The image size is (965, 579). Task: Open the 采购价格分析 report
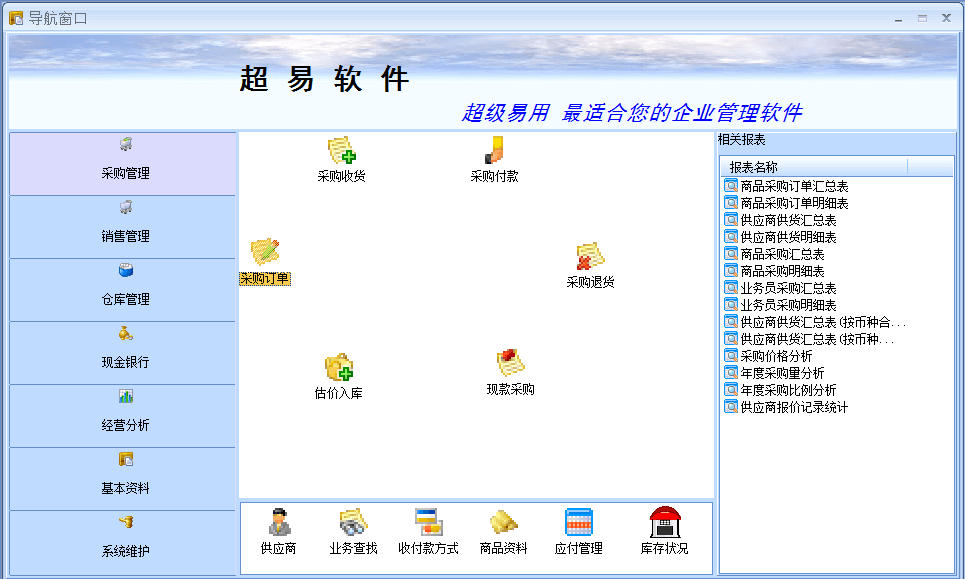[776, 356]
